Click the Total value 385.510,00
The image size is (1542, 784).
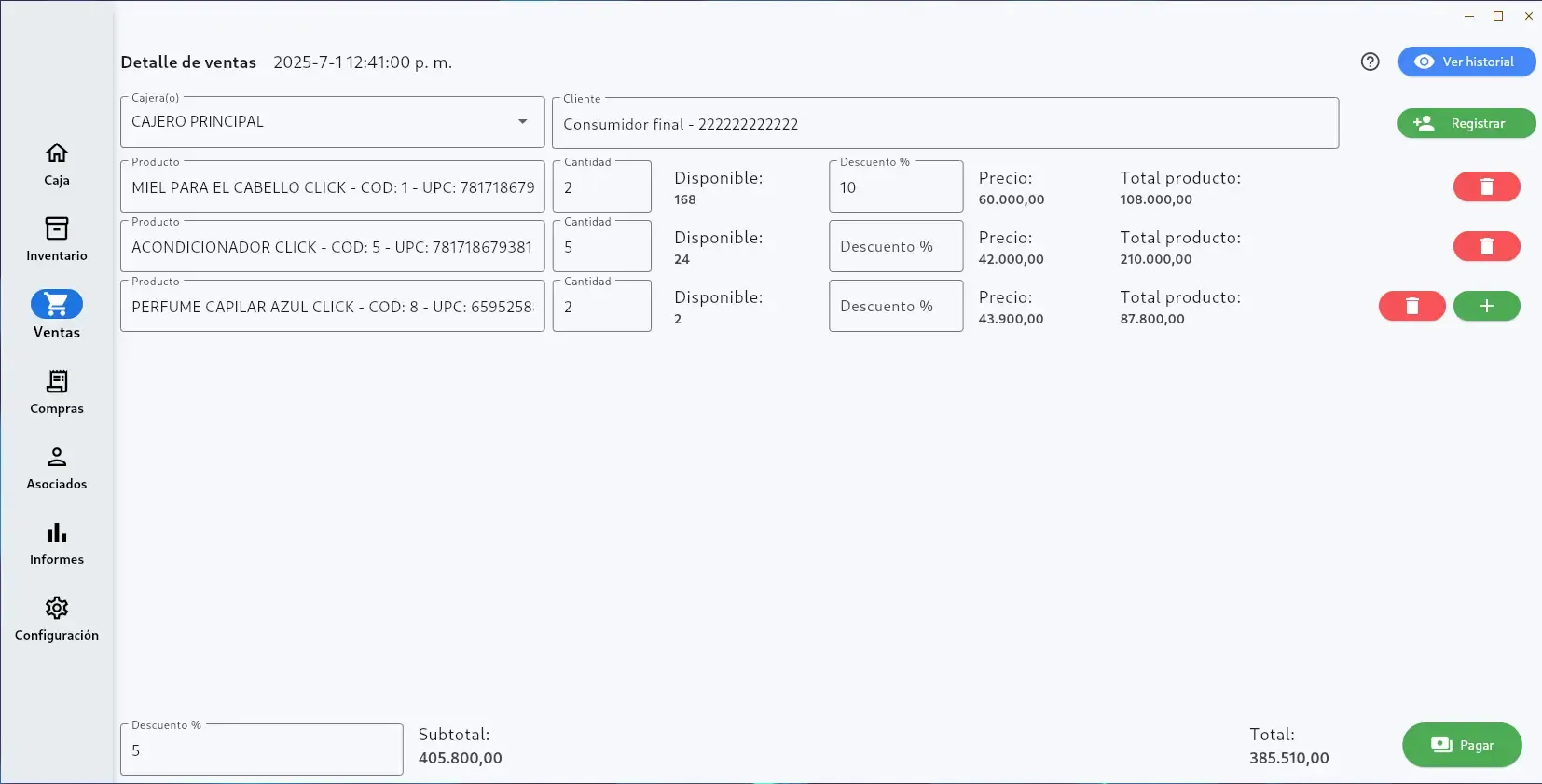click(1289, 758)
